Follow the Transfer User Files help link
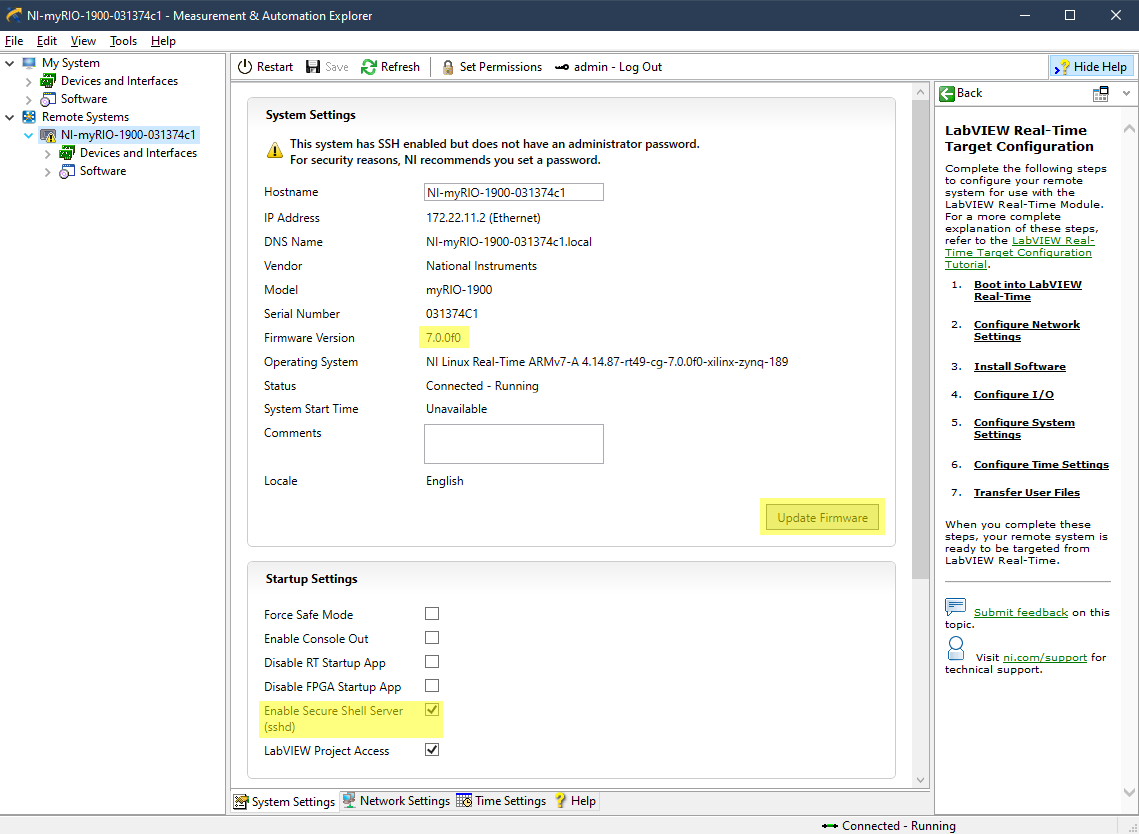Viewport: 1139px width, 834px height. (x=1026, y=493)
